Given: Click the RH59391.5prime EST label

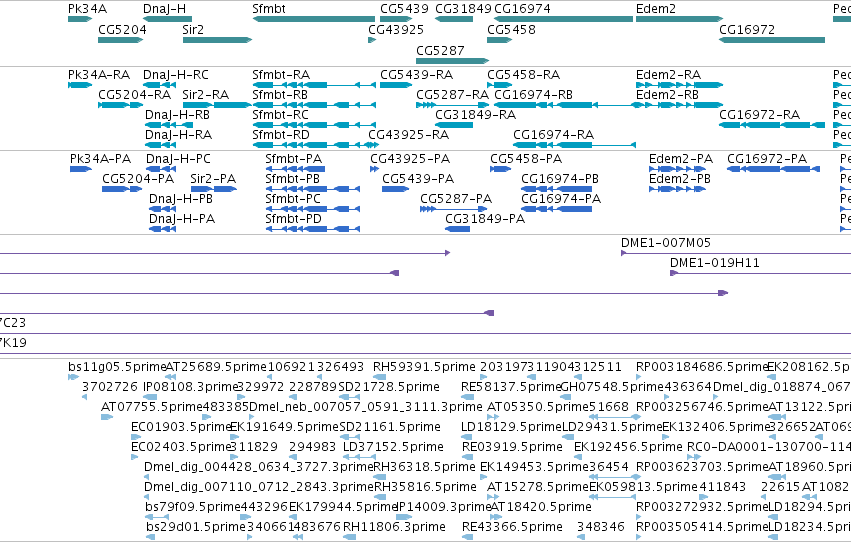Looking at the screenshot, I should click(424, 367).
